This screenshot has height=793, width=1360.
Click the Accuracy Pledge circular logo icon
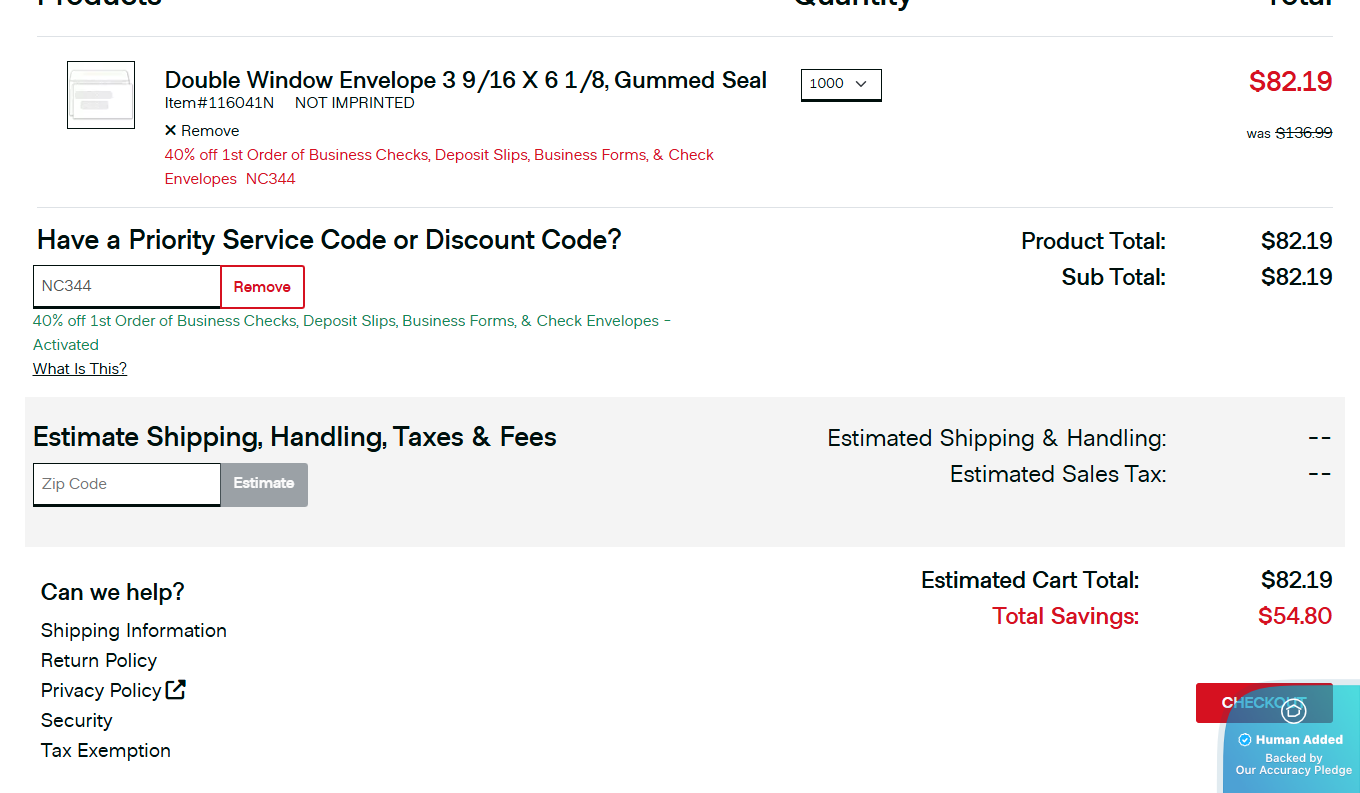[x=1294, y=710]
